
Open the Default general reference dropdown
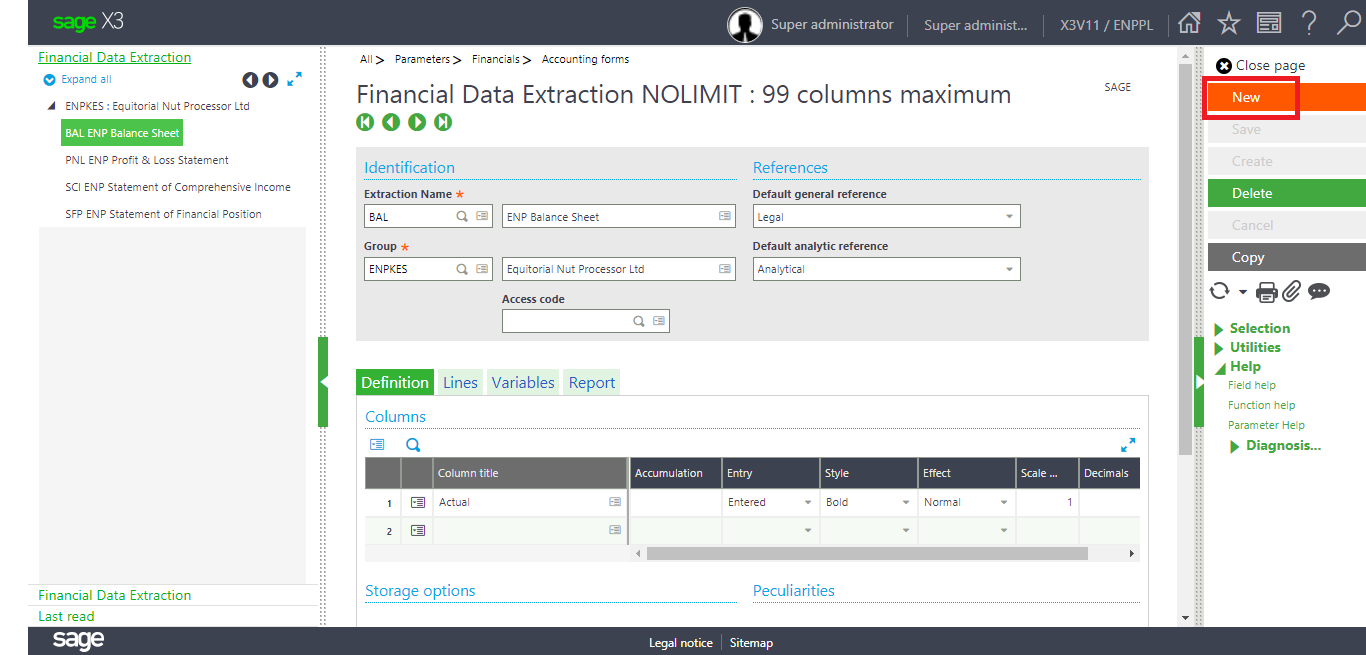[x=1010, y=215]
